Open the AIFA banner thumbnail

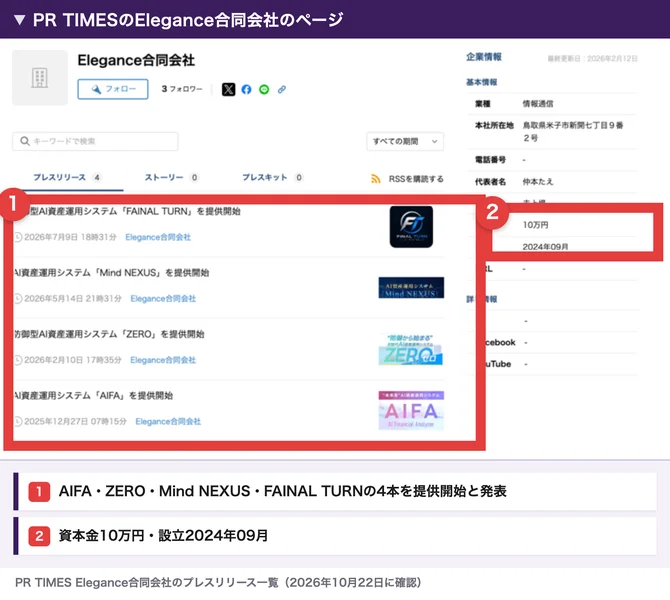pos(411,410)
